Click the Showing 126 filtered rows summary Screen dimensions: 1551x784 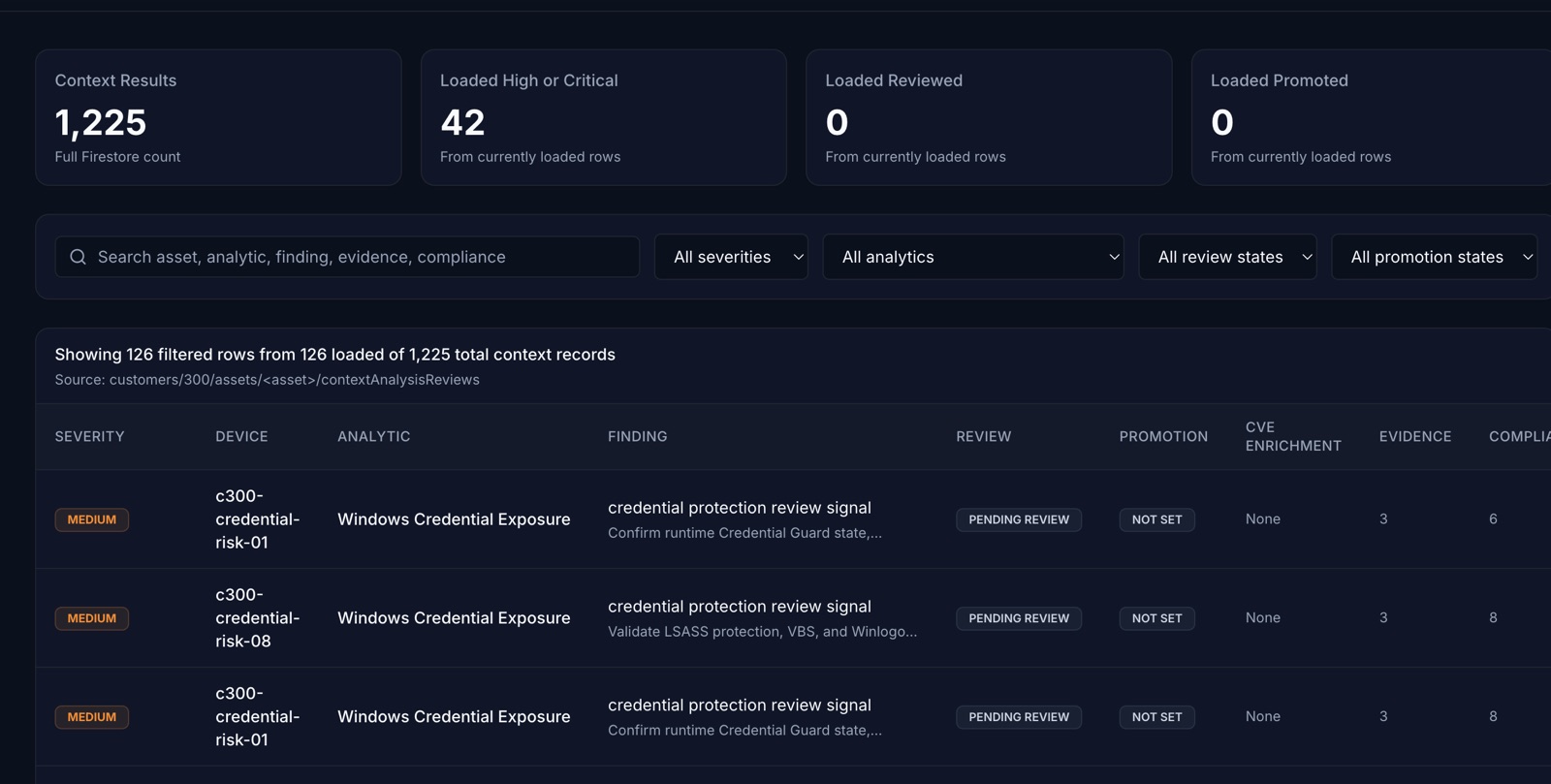(x=334, y=355)
